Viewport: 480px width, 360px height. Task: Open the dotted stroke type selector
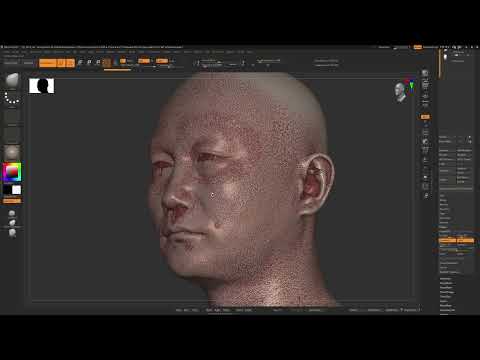click(12, 98)
